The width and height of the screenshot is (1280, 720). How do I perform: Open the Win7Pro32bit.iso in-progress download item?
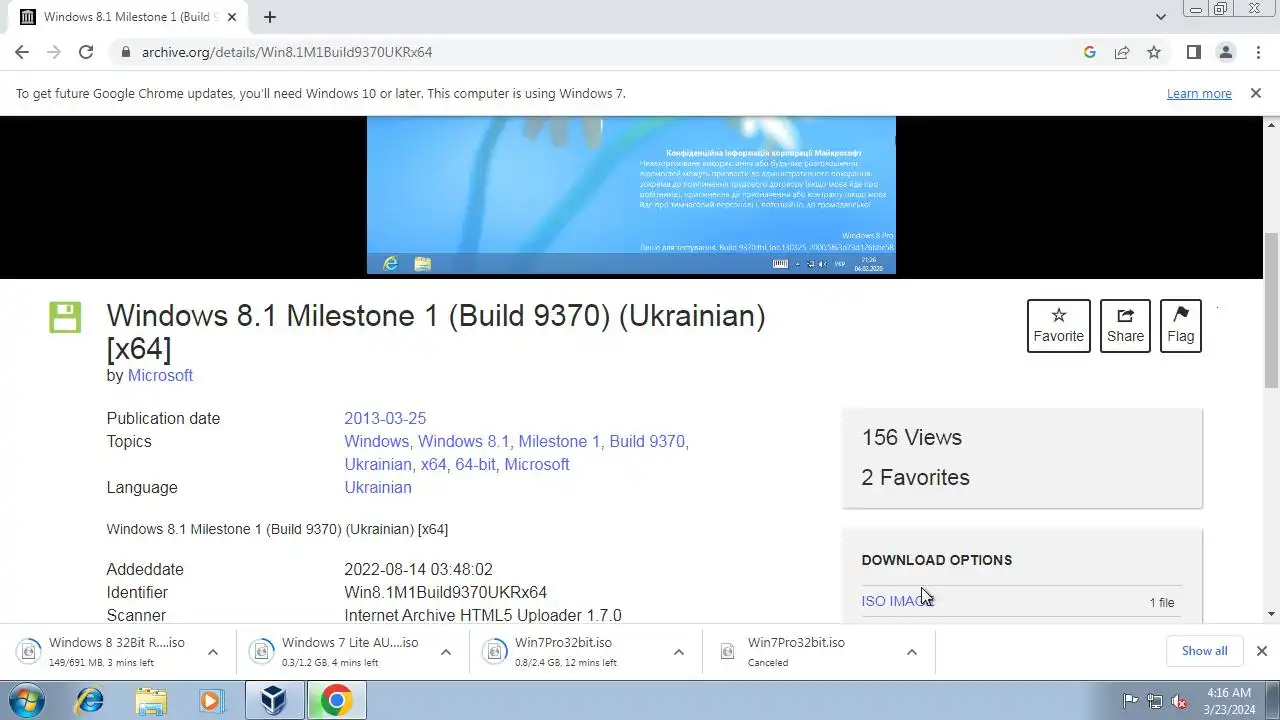(x=571, y=652)
